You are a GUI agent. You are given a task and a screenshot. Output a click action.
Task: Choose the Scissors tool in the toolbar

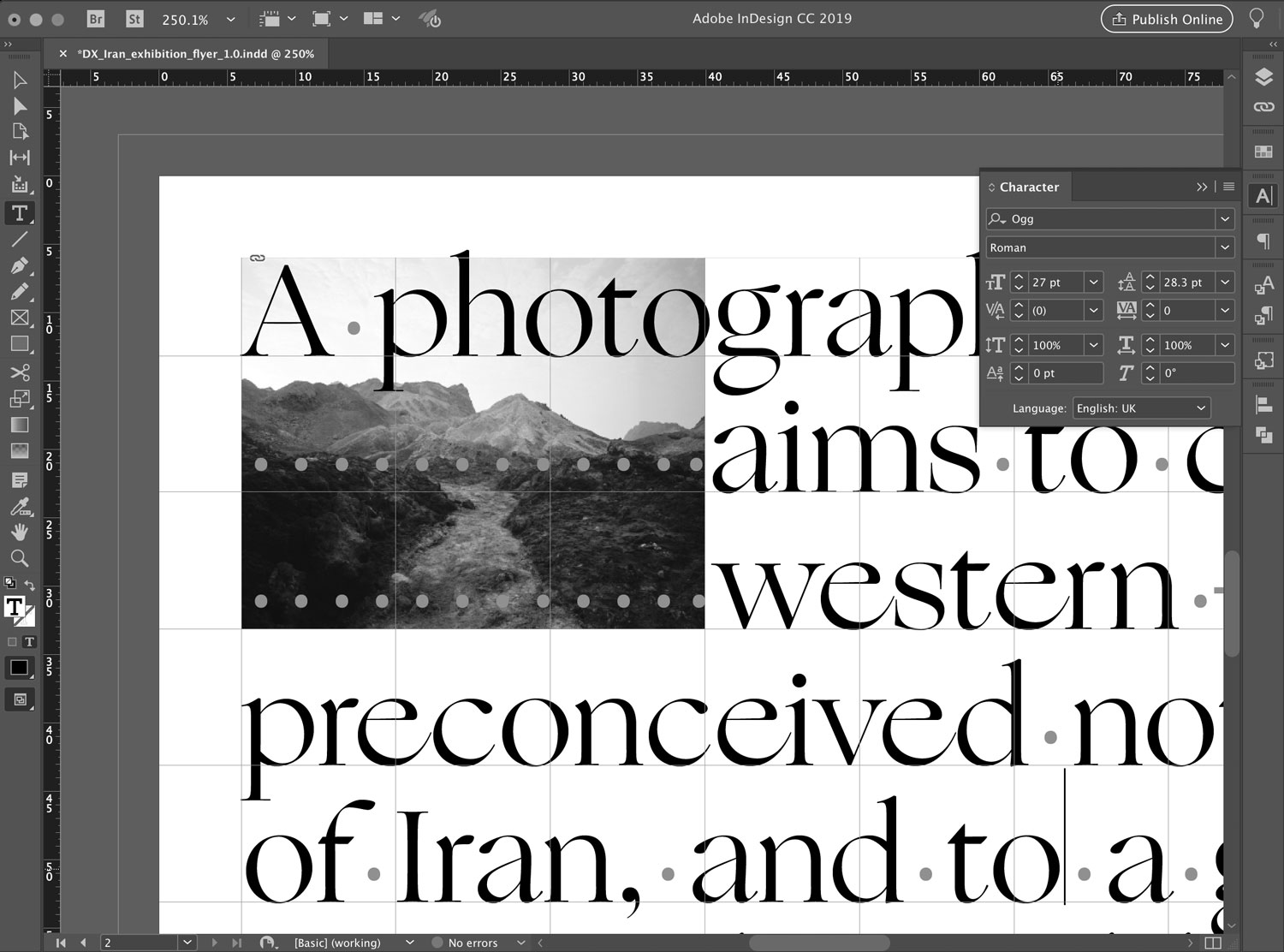20,372
